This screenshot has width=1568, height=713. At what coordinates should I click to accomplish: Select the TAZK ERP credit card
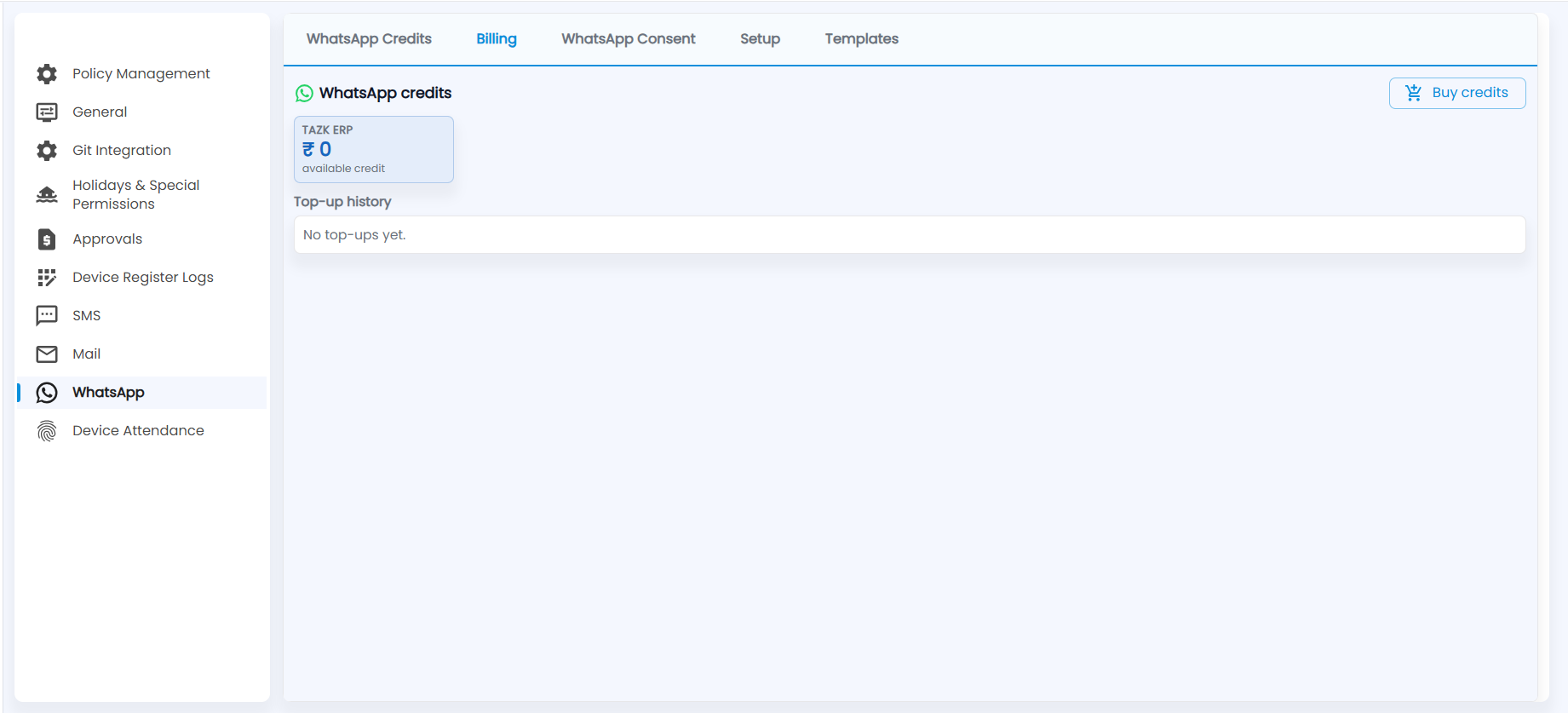(374, 149)
